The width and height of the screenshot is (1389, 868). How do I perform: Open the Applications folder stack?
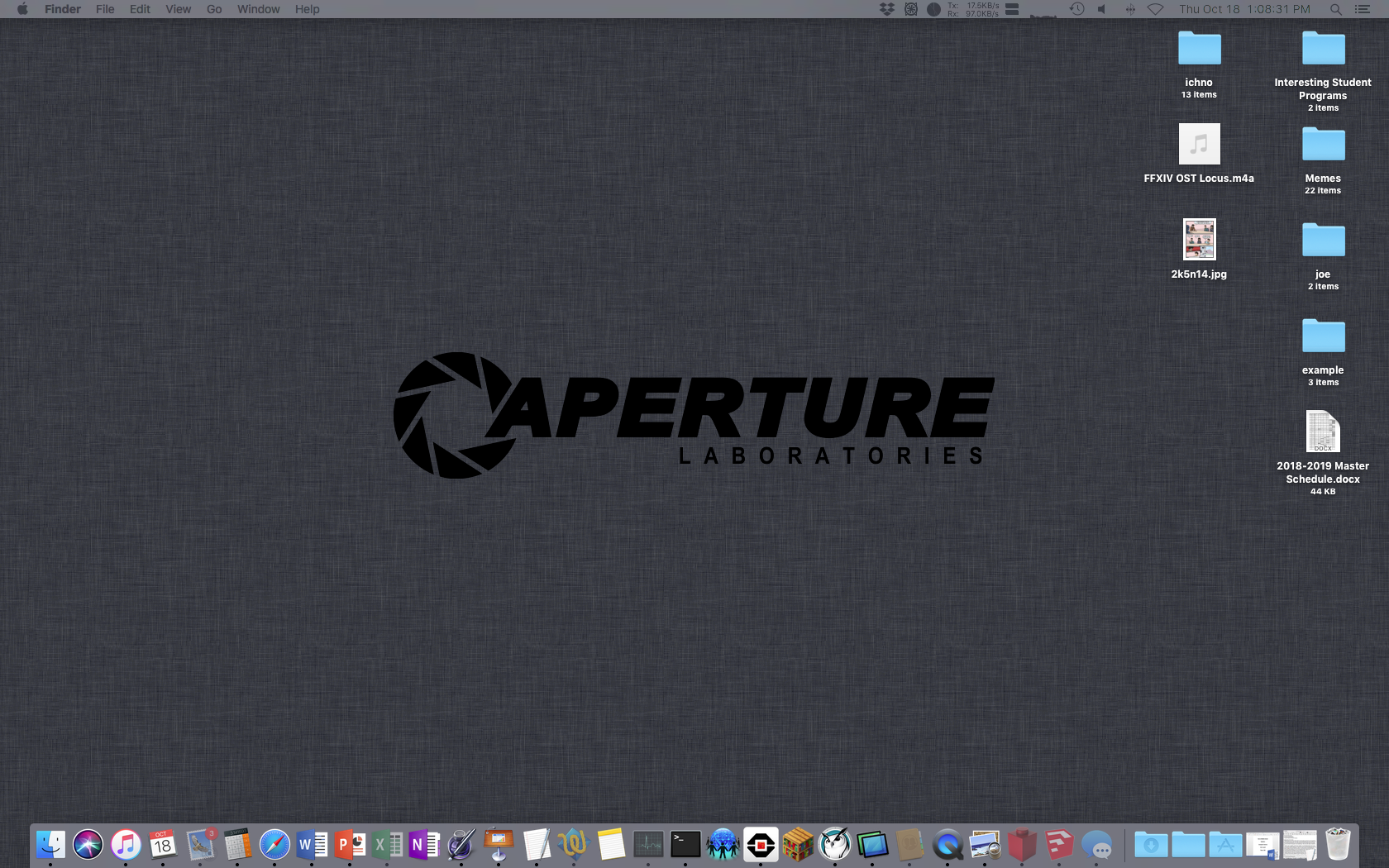[1225, 845]
